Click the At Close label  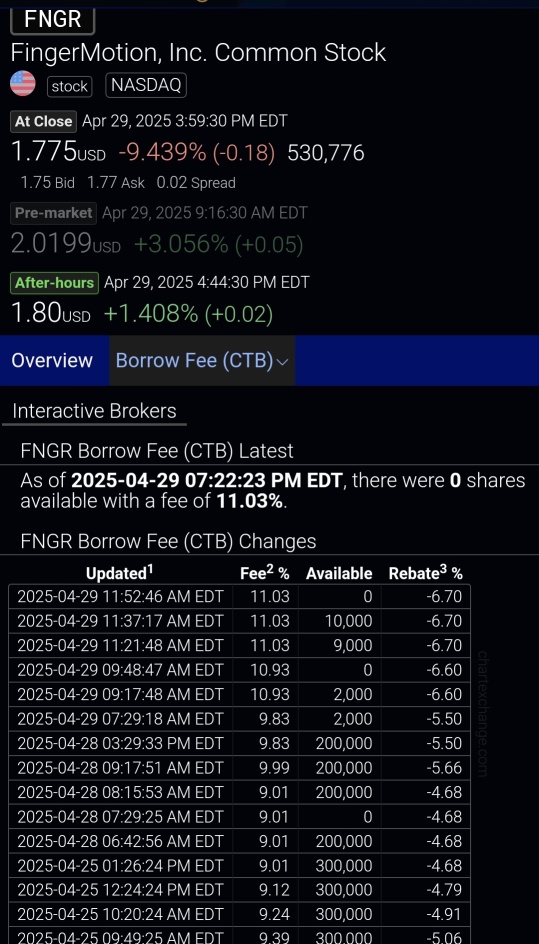(43, 121)
